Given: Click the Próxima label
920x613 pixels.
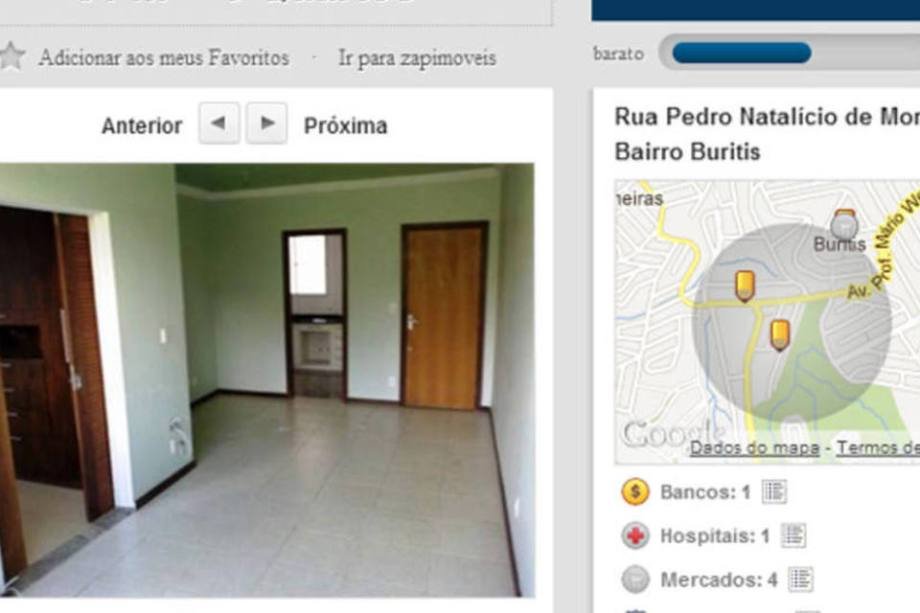Looking at the screenshot, I should tap(345, 126).
